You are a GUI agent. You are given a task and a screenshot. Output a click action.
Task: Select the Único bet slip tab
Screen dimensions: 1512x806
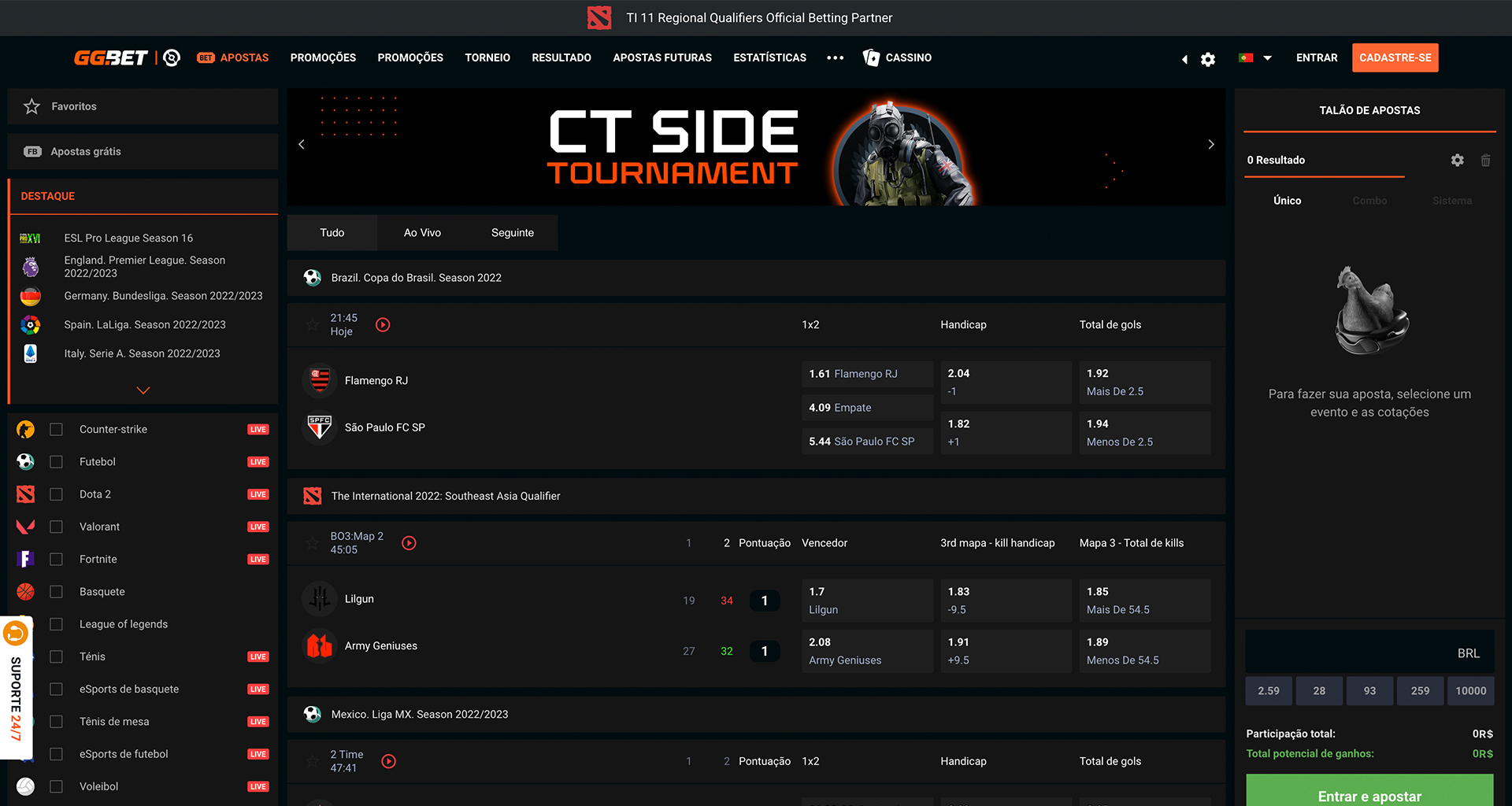tap(1287, 201)
